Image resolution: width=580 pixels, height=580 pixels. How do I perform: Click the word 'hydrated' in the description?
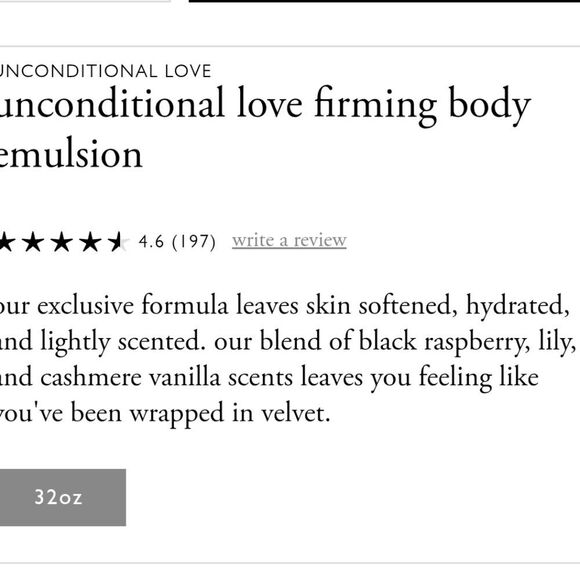click(517, 307)
